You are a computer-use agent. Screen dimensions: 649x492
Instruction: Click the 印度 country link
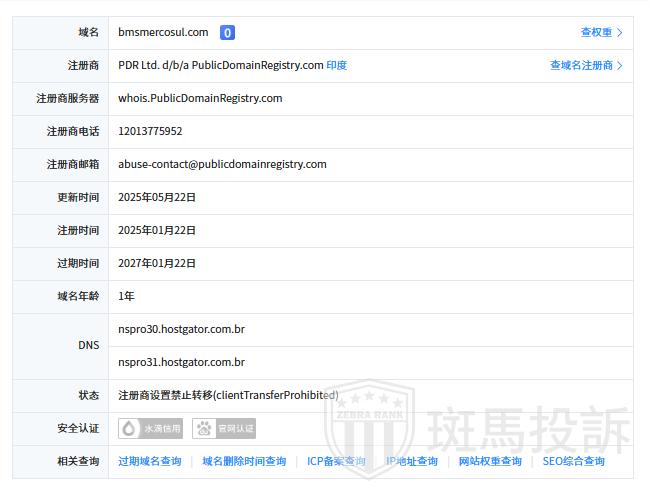click(x=337, y=66)
